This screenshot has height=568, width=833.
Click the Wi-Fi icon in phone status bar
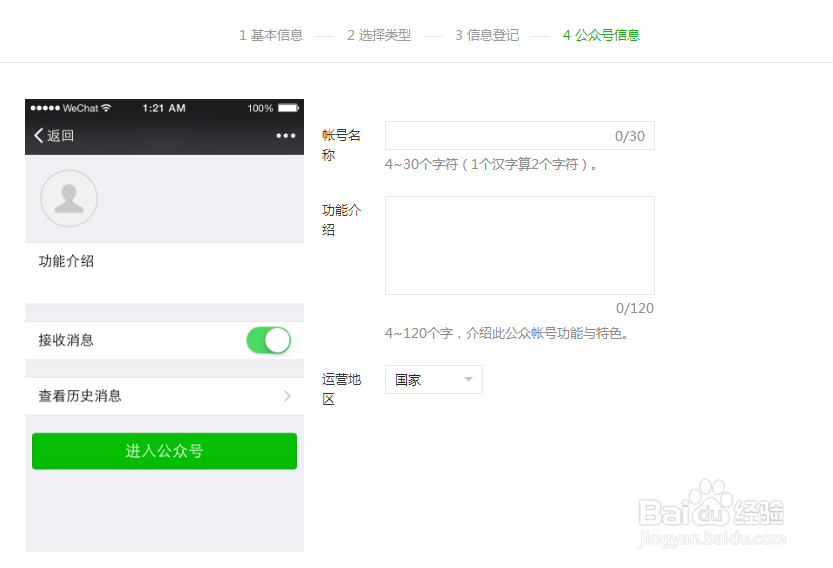point(106,108)
